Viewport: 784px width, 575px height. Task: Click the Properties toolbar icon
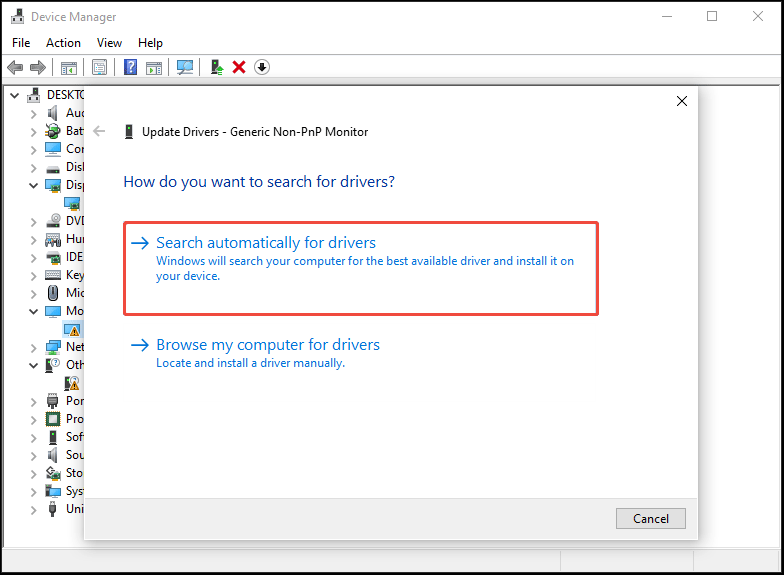pyautogui.click(x=99, y=67)
